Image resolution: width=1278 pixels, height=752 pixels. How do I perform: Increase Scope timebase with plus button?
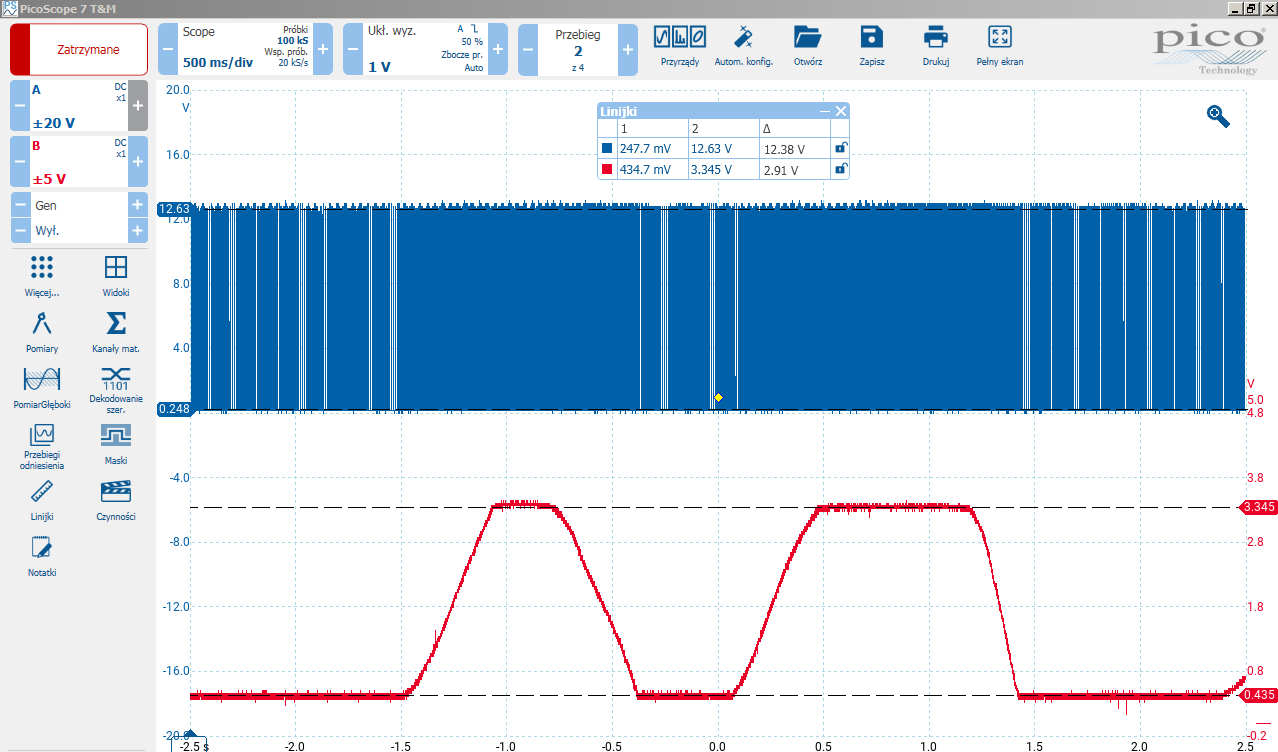pos(323,49)
